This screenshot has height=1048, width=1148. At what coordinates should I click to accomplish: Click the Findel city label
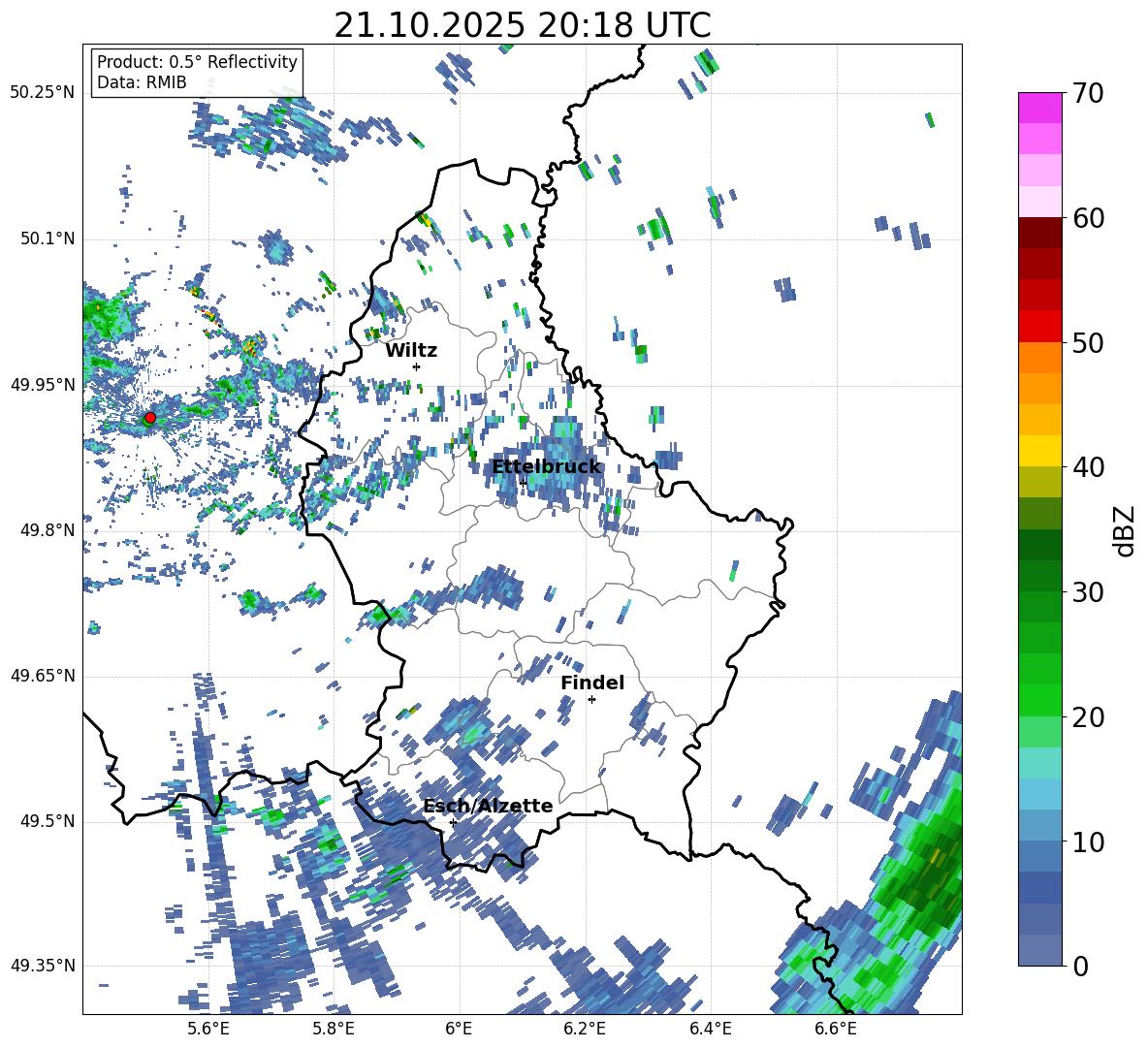(592, 683)
